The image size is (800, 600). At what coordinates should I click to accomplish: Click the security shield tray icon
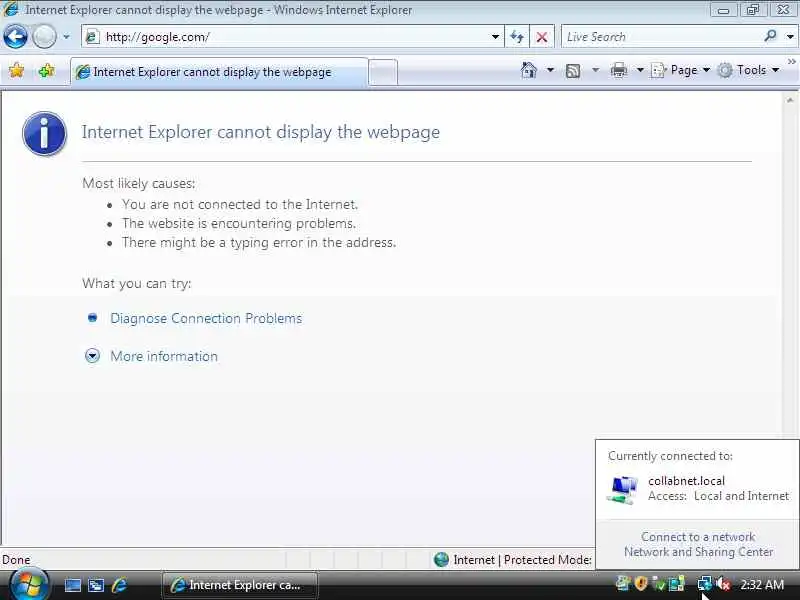(x=641, y=583)
